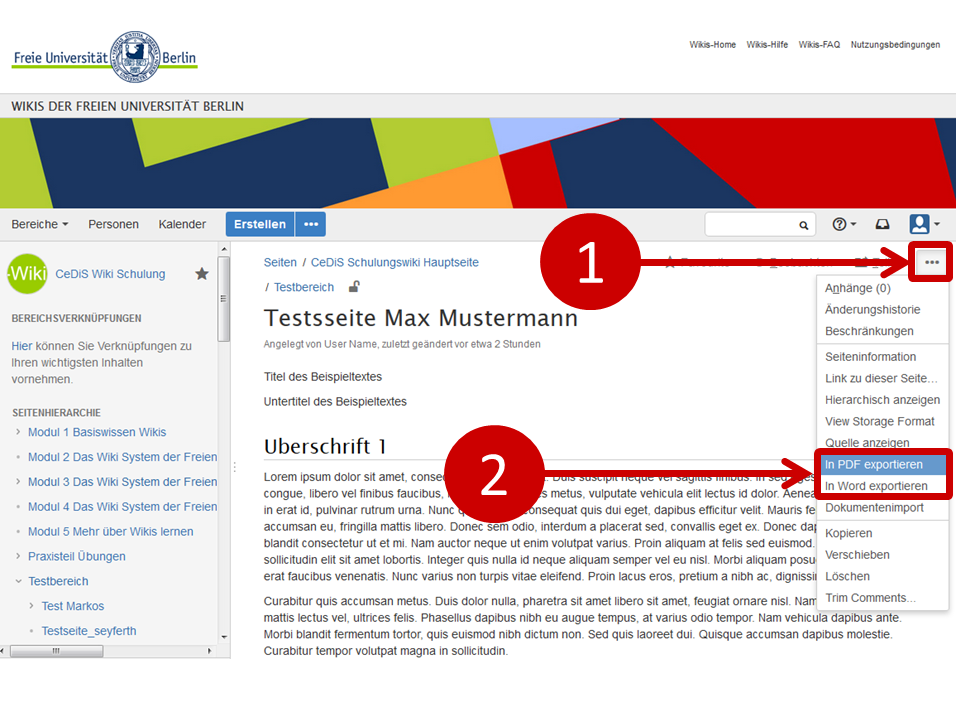Viewport: 960px width, 720px height.
Task: Open the Wikis-FAQ link
Action: click(x=819, y=45)
